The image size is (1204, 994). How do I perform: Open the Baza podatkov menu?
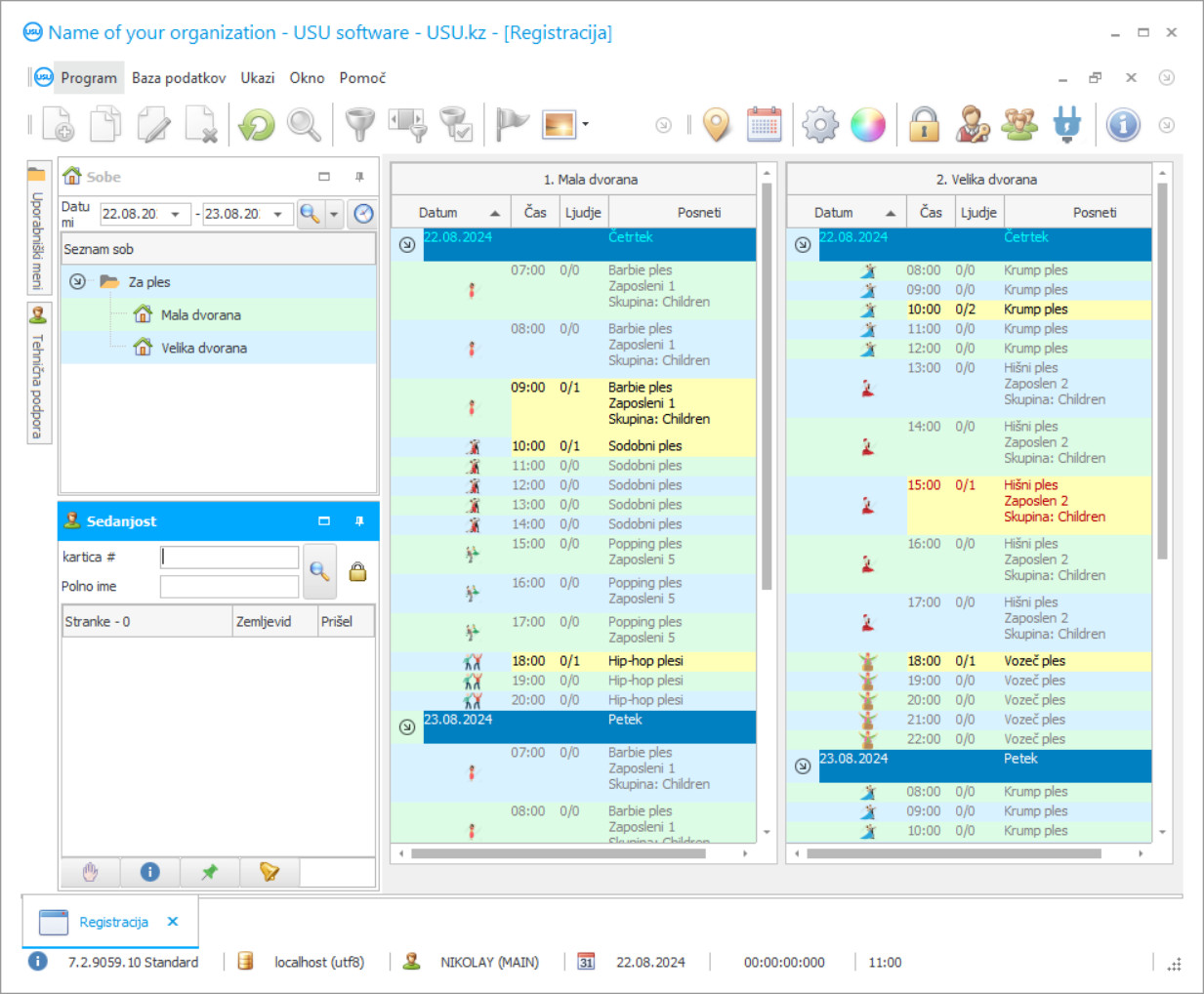[179, 78]
